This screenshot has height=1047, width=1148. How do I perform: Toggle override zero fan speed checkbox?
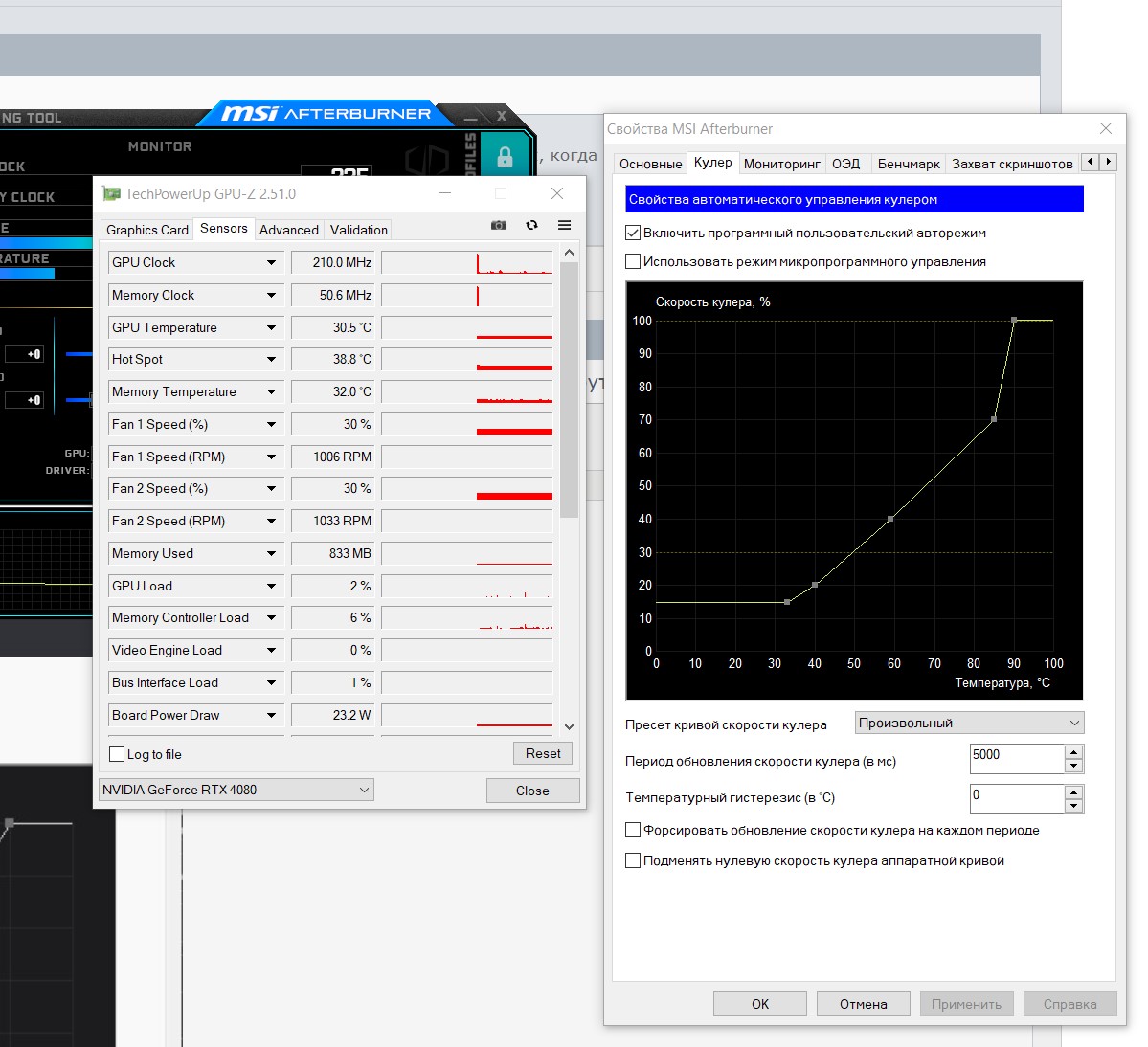(633, 860)
